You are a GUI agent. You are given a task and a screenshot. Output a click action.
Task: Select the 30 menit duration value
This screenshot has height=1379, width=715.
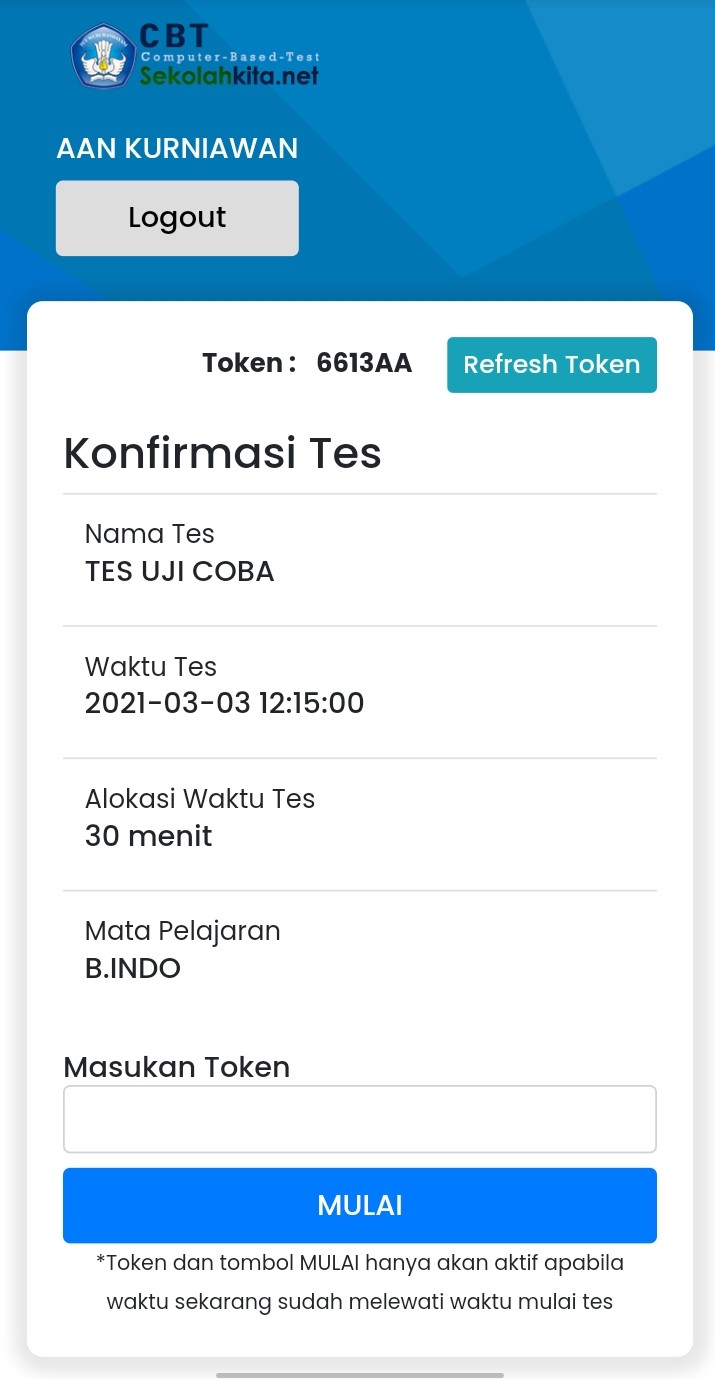[x=148, y=836]
